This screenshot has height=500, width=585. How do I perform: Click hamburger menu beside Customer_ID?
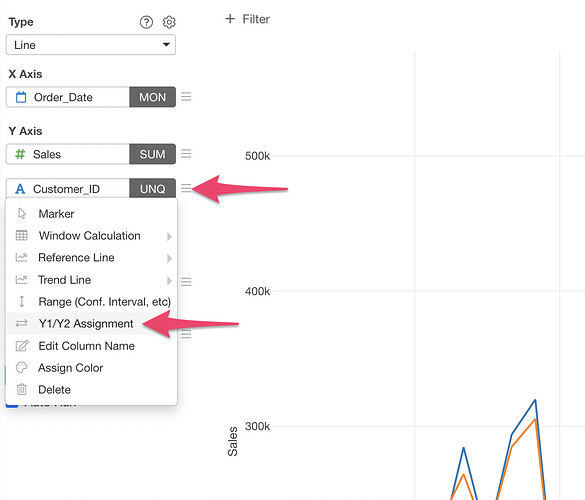tap(186, 188)
